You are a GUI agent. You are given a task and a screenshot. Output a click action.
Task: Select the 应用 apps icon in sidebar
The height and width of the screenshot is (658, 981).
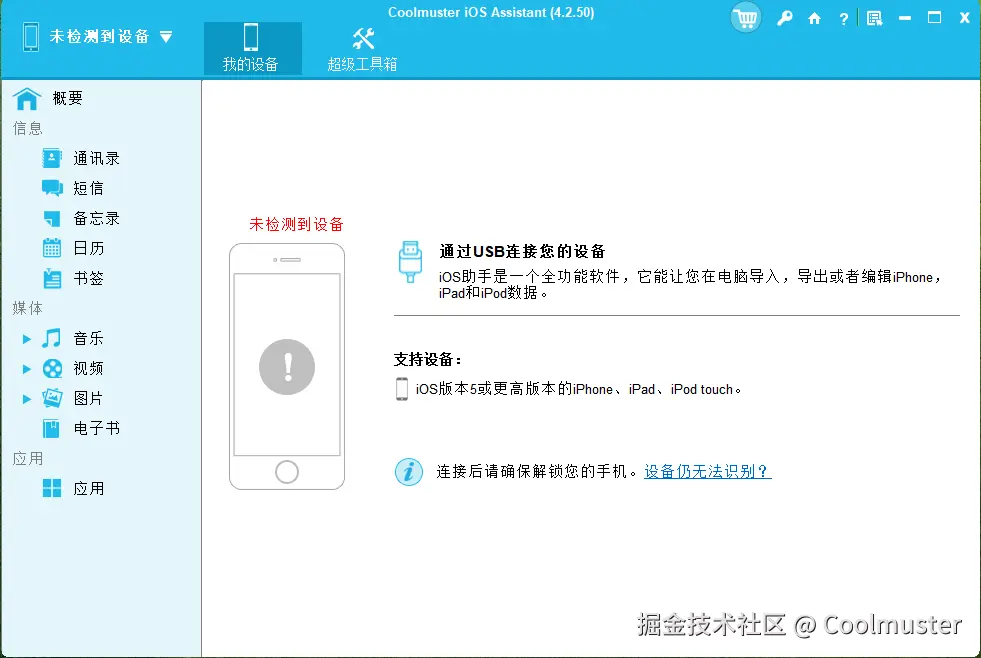point(52,488)
